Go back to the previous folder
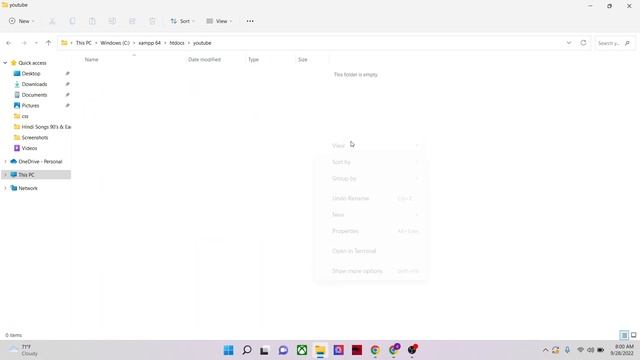 point(9,43)
